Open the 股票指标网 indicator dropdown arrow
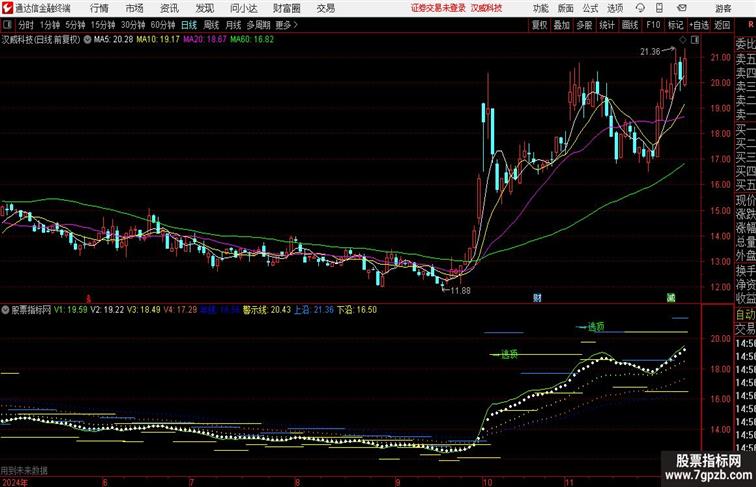The image size is (756, 487). click(x=5, y=310)
